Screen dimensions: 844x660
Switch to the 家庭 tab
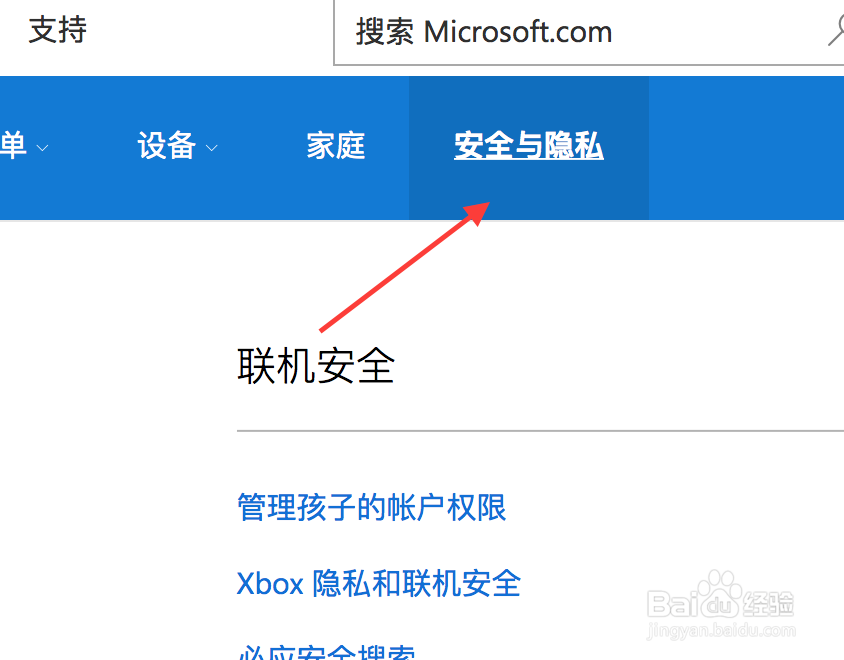(x=336, y=145)
